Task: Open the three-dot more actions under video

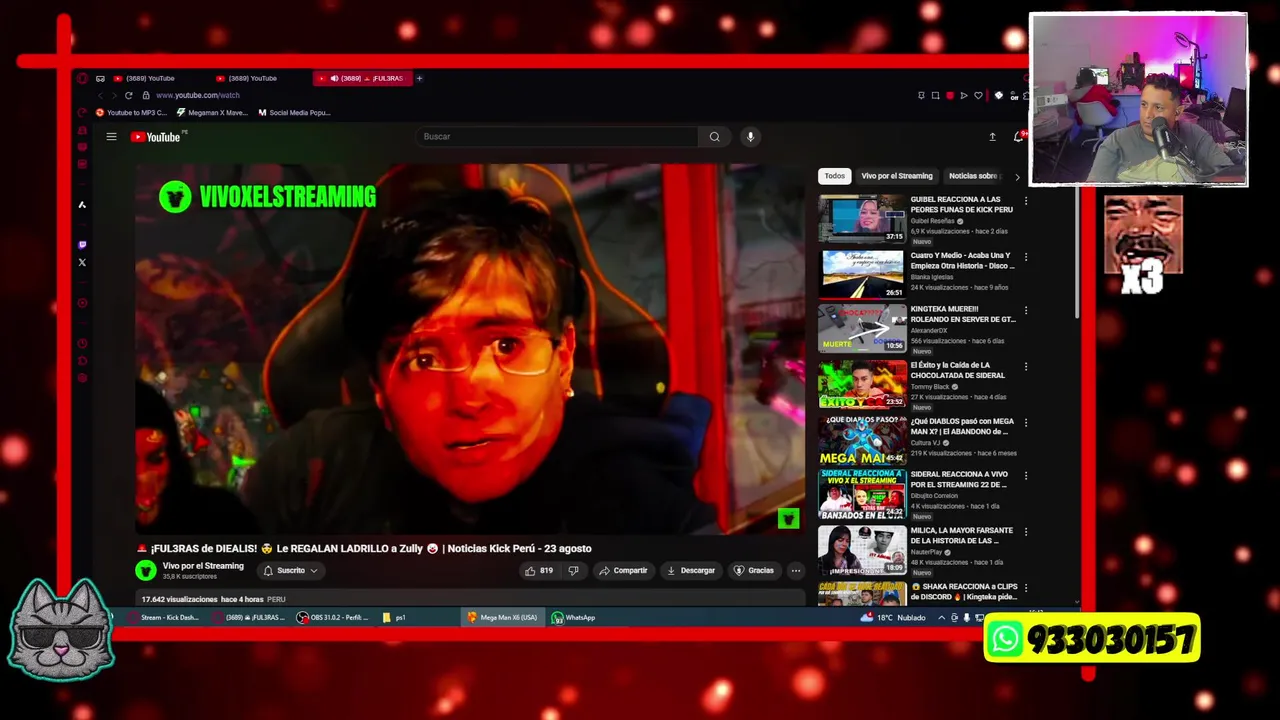Action: point(796,571)
